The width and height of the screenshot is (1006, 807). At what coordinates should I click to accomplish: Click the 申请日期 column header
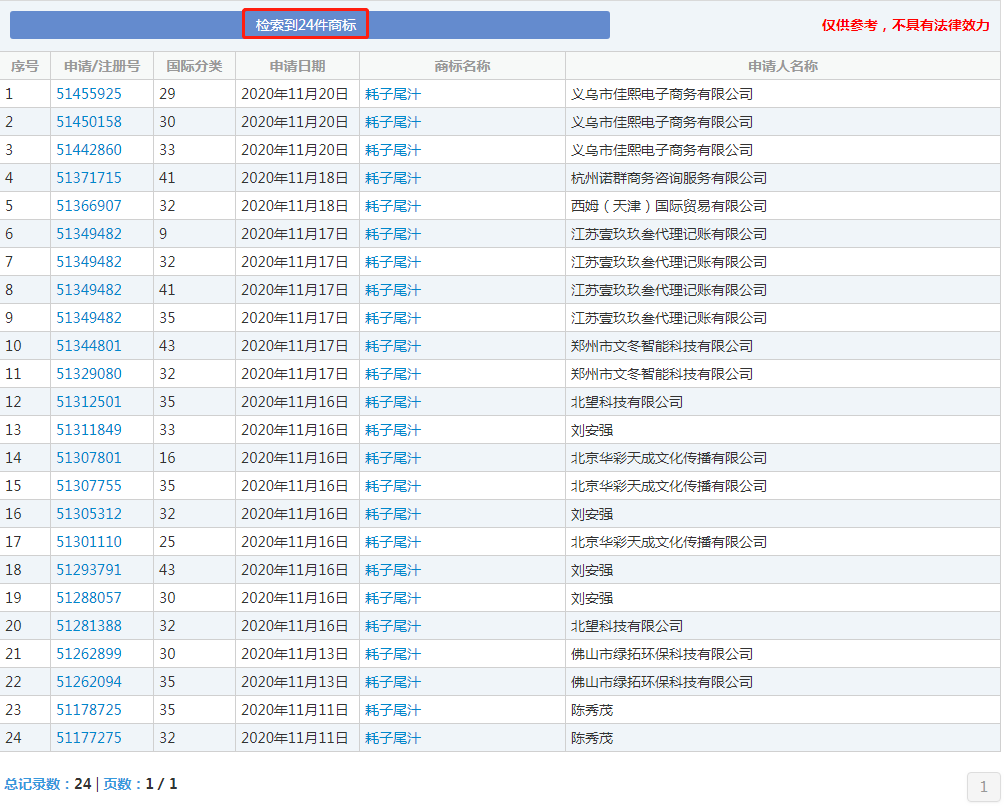[297, 66]
